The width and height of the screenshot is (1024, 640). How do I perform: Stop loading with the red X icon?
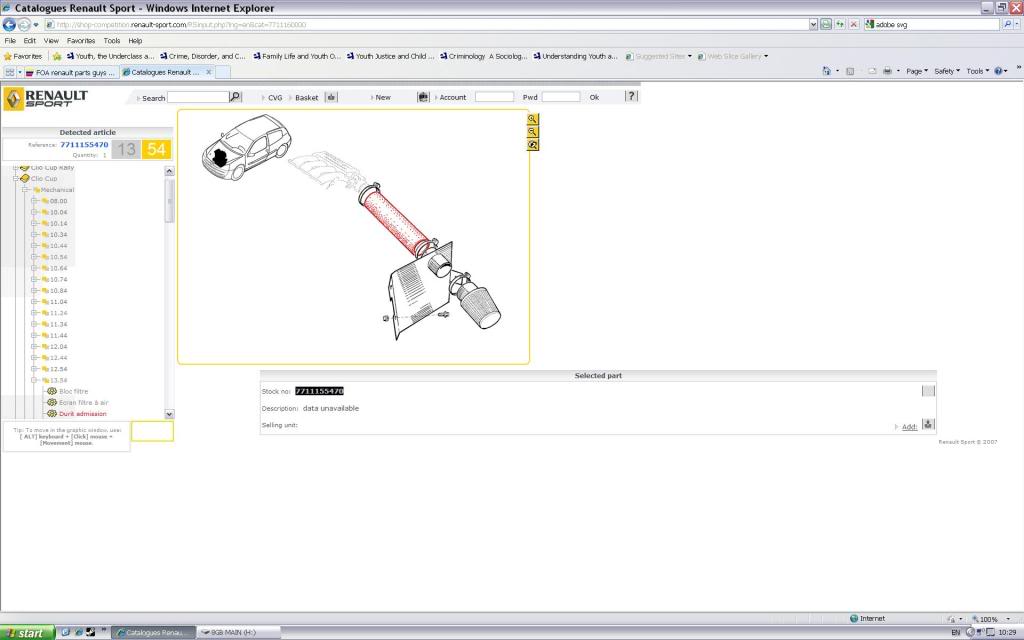tap(854, 24)
